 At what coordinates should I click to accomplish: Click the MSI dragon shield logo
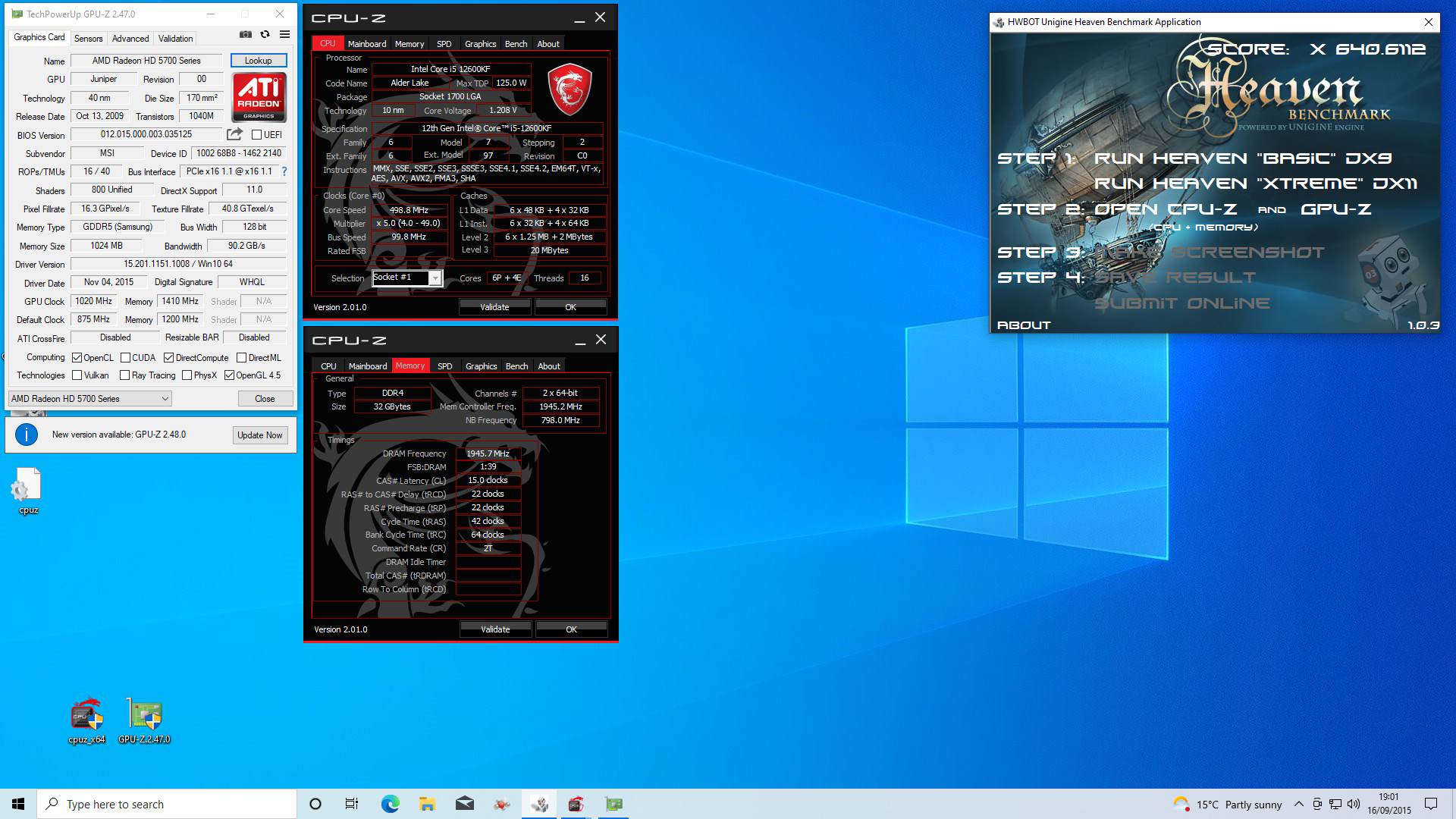click(570, 89)
